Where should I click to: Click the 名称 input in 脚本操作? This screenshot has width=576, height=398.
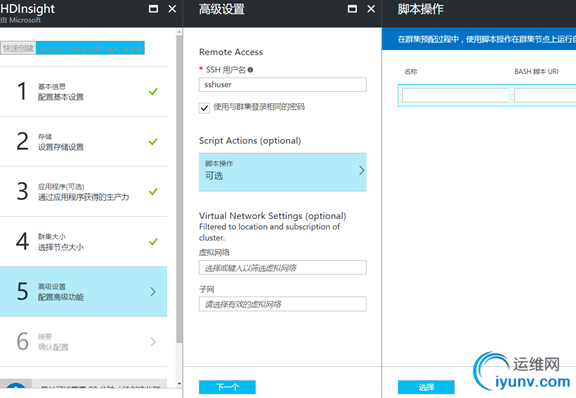[455, 96]
